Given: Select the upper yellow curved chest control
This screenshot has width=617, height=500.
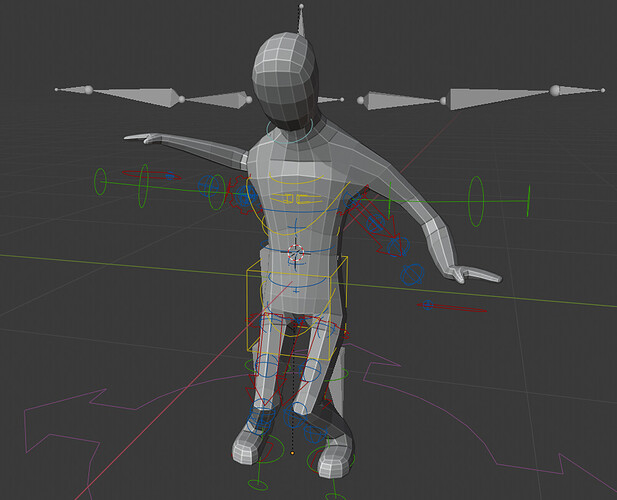Looking at the screenshot, I should [x=296, y=179].
